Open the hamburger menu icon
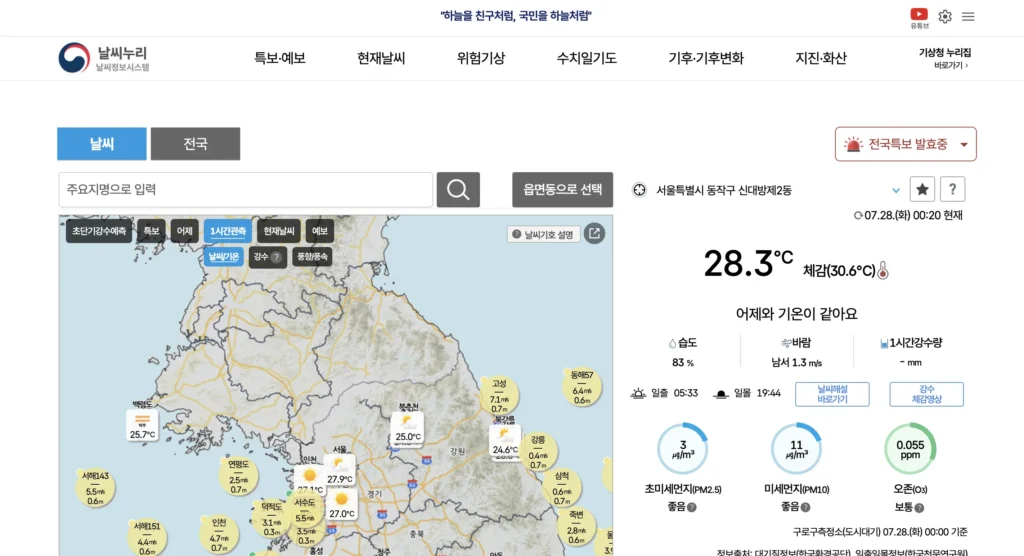Screen dimensions: 1024x556 (x=968, y=16)
